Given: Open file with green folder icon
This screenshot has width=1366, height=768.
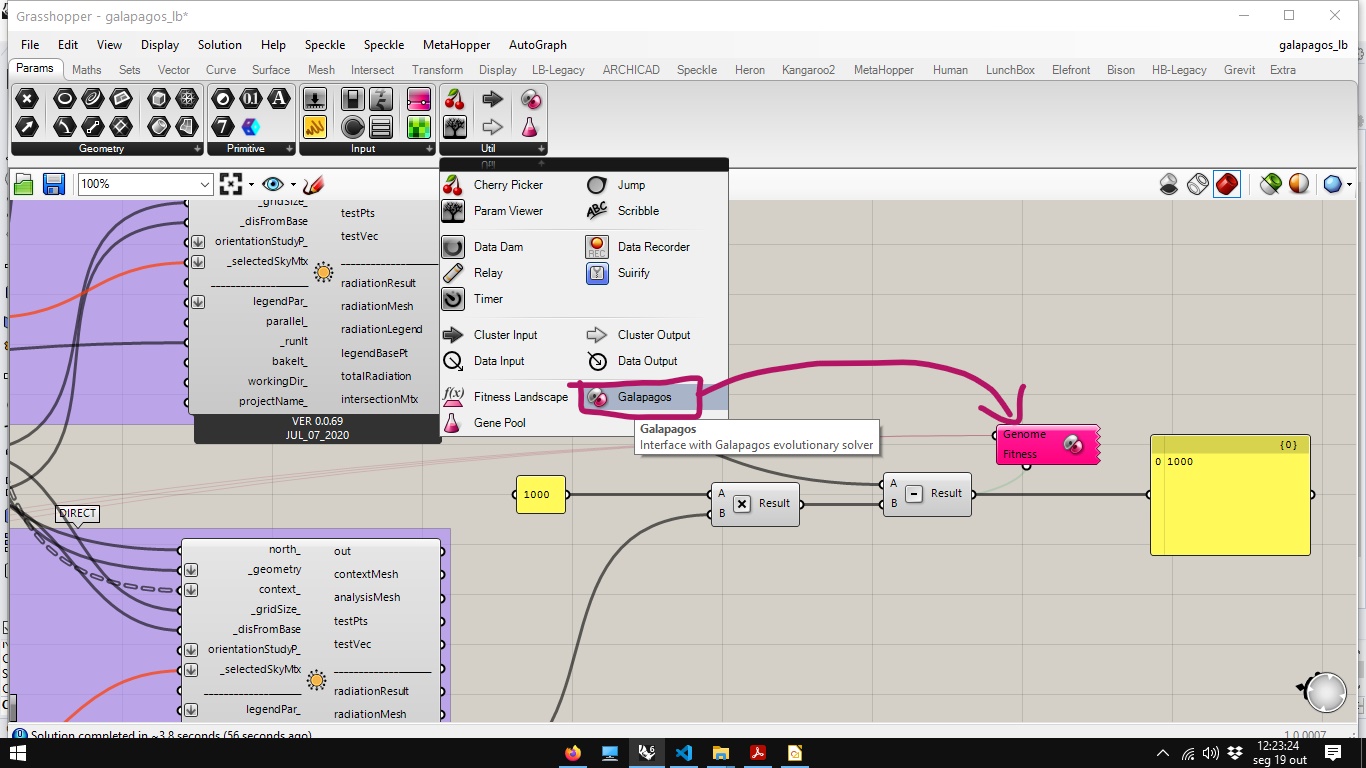Looking at the screenshot, I should click(x=24, y=184).
